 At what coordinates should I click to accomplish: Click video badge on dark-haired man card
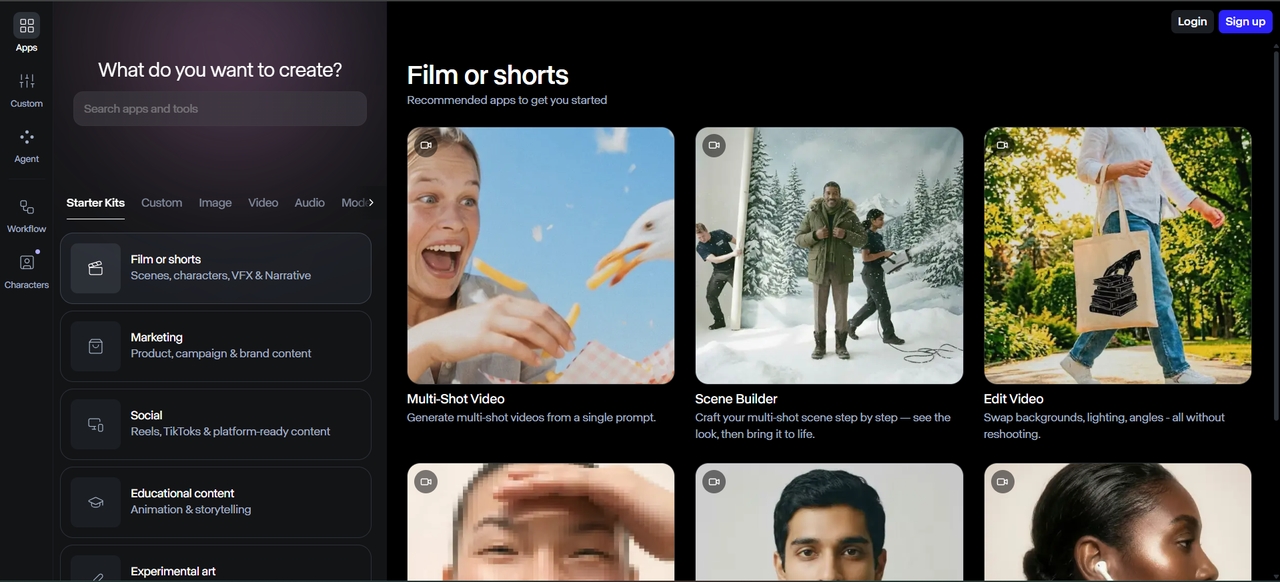pos(714,481)
